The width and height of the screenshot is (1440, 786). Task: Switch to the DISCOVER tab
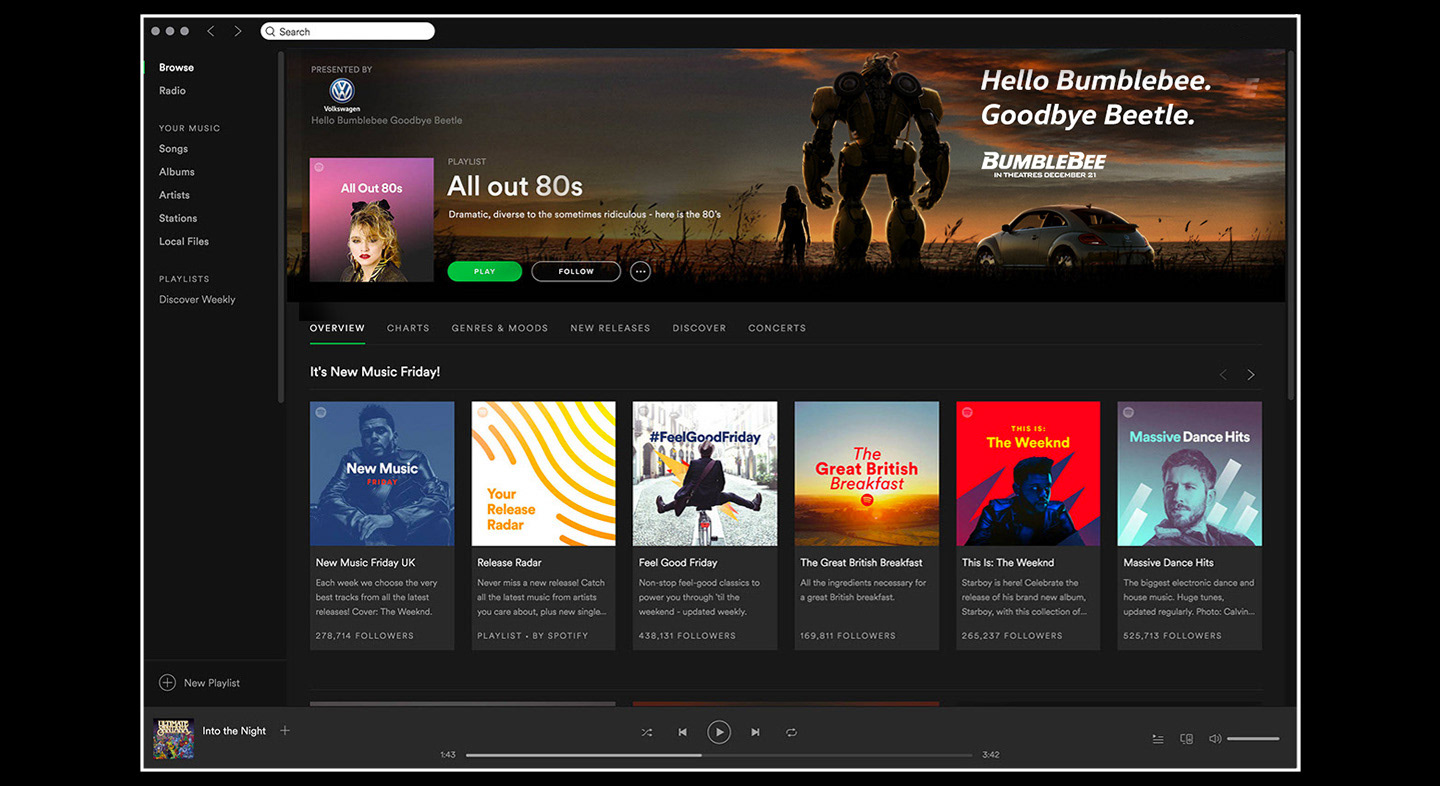(699, 328)
